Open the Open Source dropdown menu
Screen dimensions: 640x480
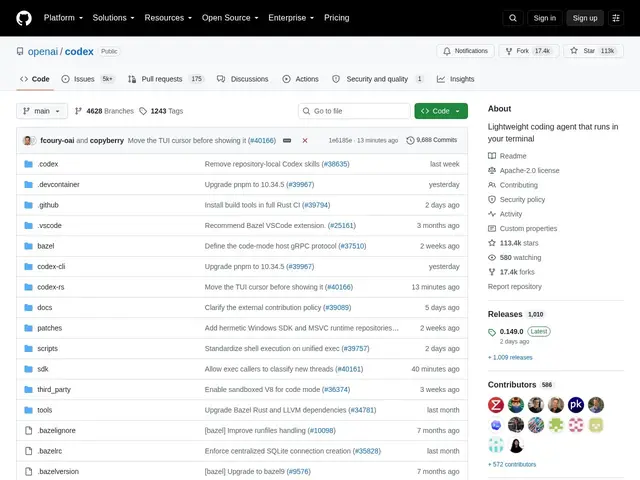click(230, 18)
